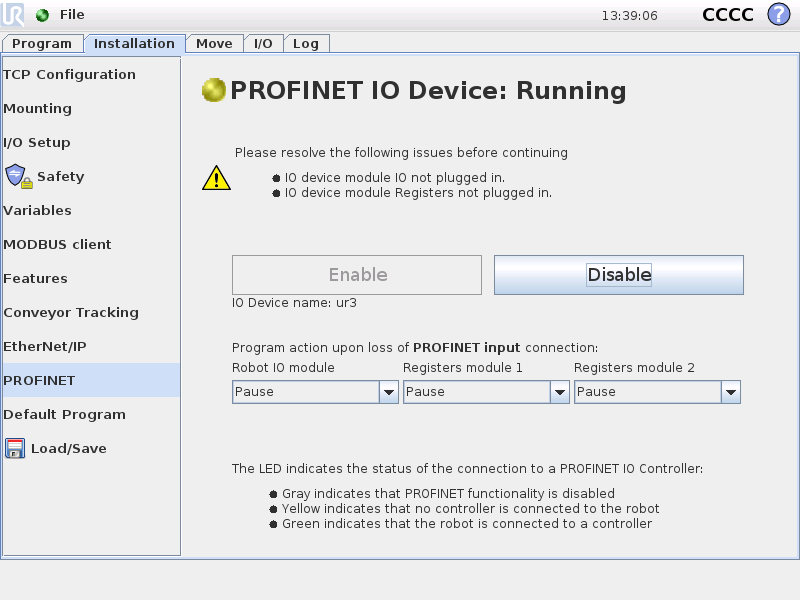Click the grayed Enable button
This screenshot has height=600, width=800.
click(357, 274)
